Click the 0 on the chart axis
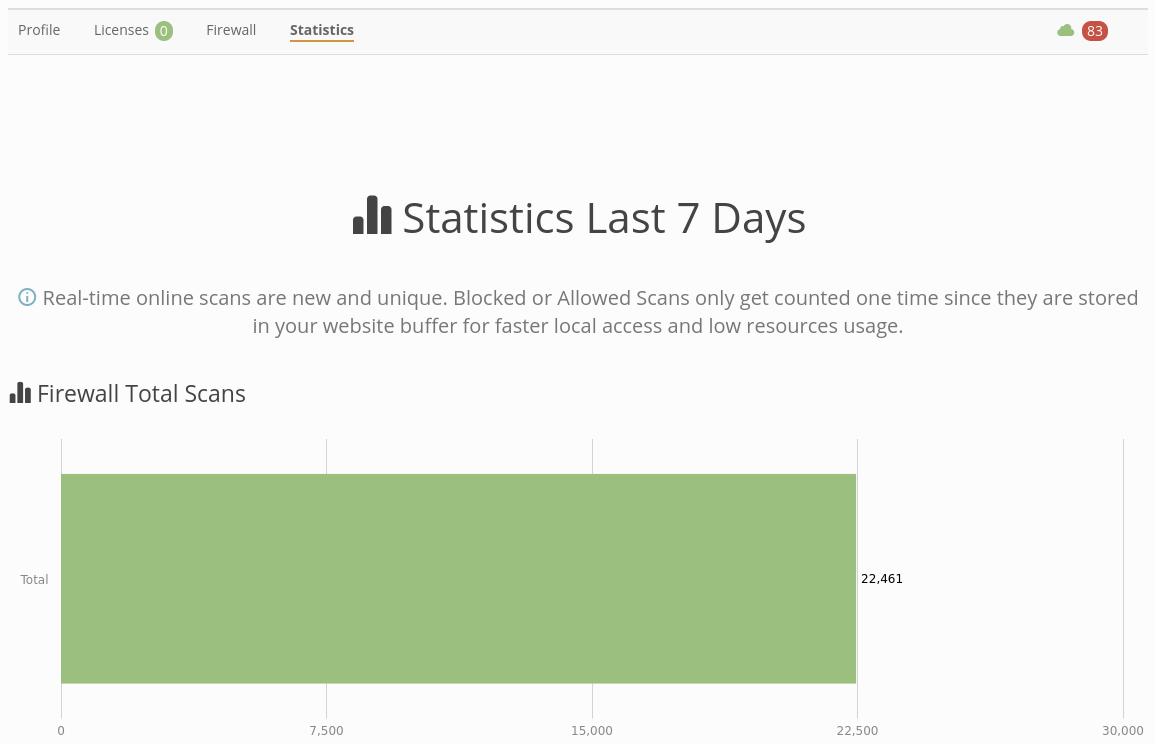The width and height of the screenshot is (1155, 744). 61,730
